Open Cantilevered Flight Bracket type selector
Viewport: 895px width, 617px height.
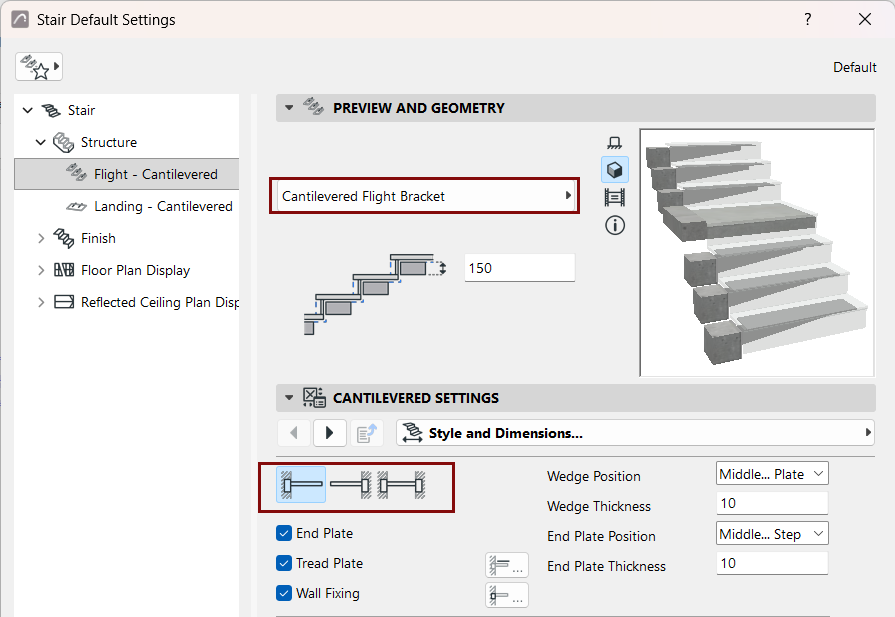click(425, 196)
